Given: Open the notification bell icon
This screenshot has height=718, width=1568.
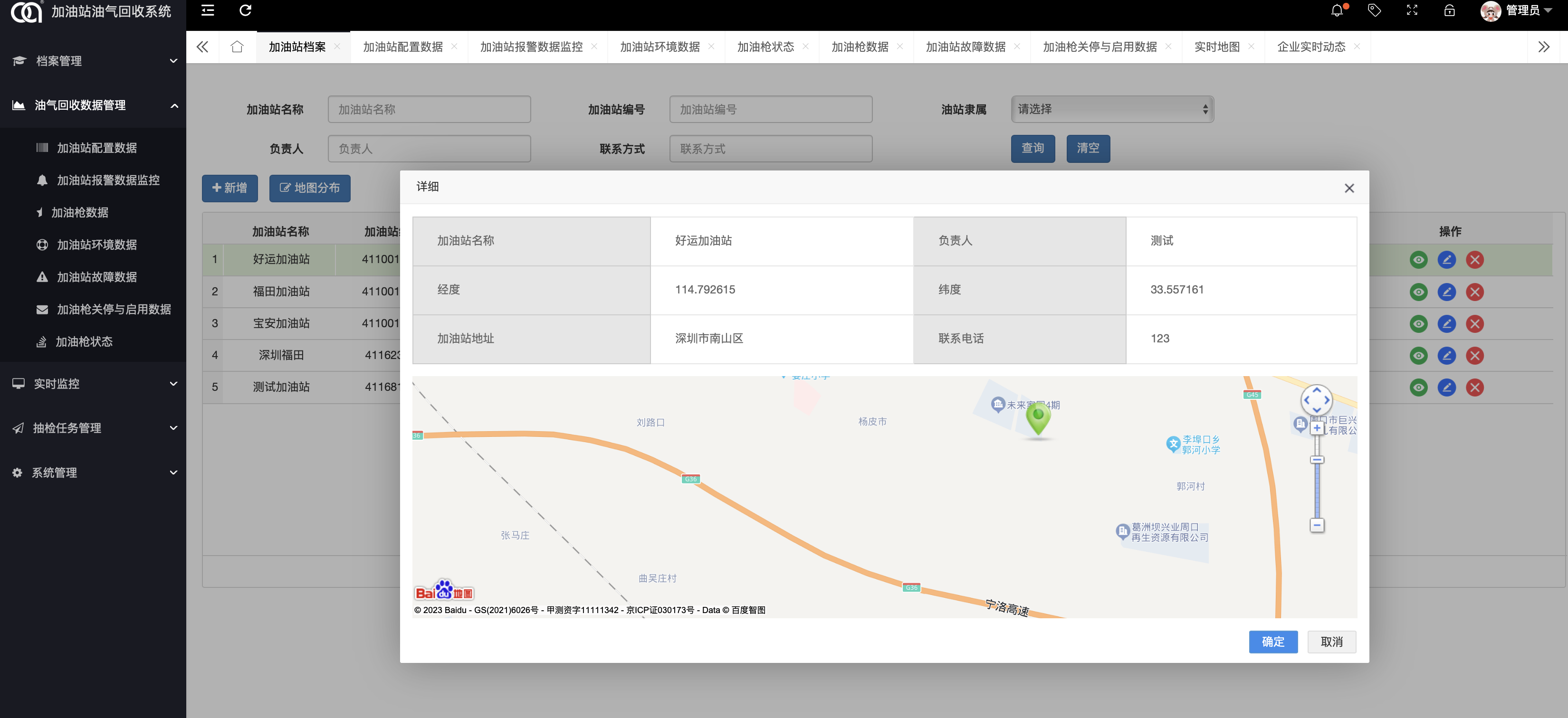Looking at the screenshot, I should tap(1337, 10).
